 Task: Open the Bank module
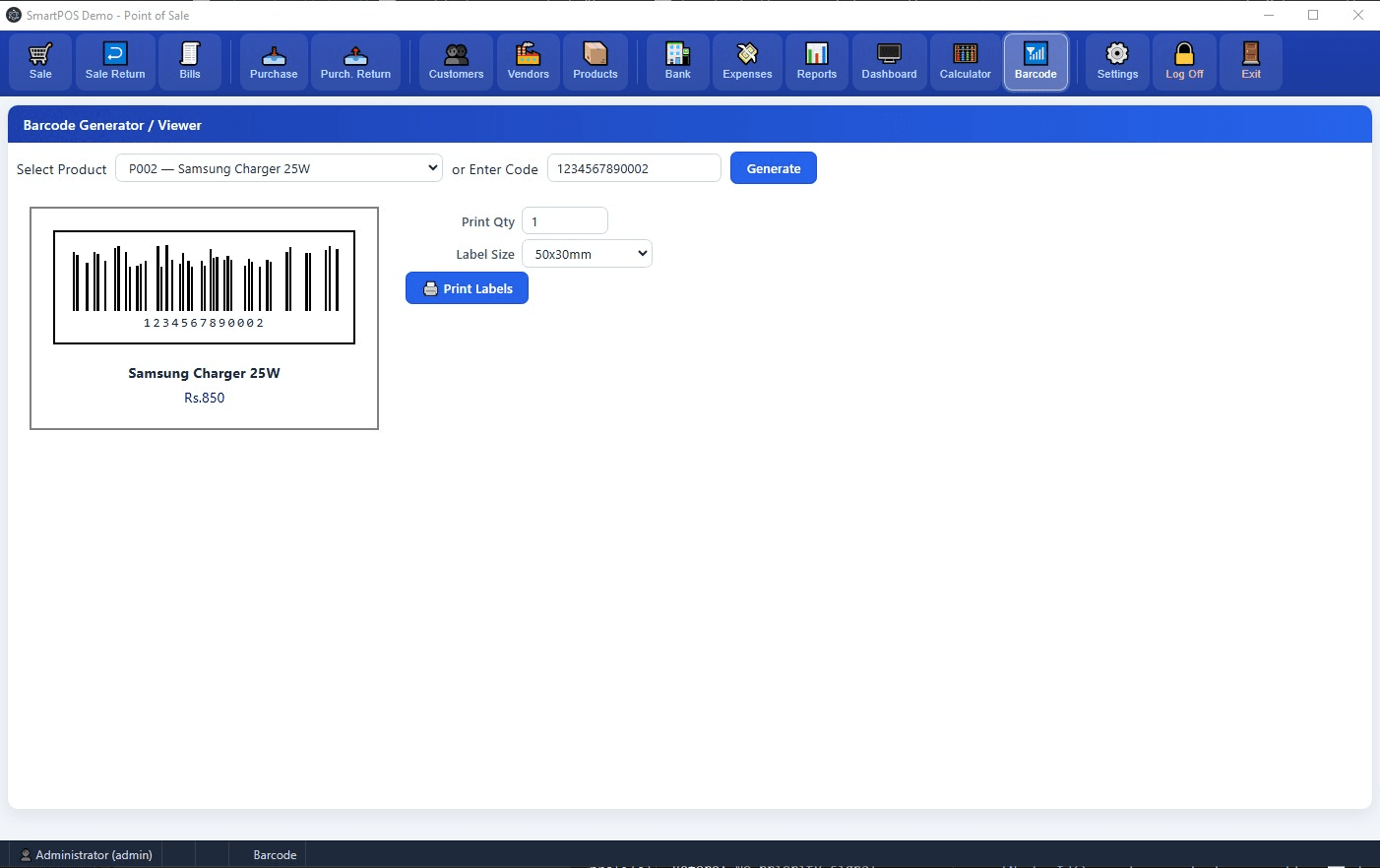[677, 61]
